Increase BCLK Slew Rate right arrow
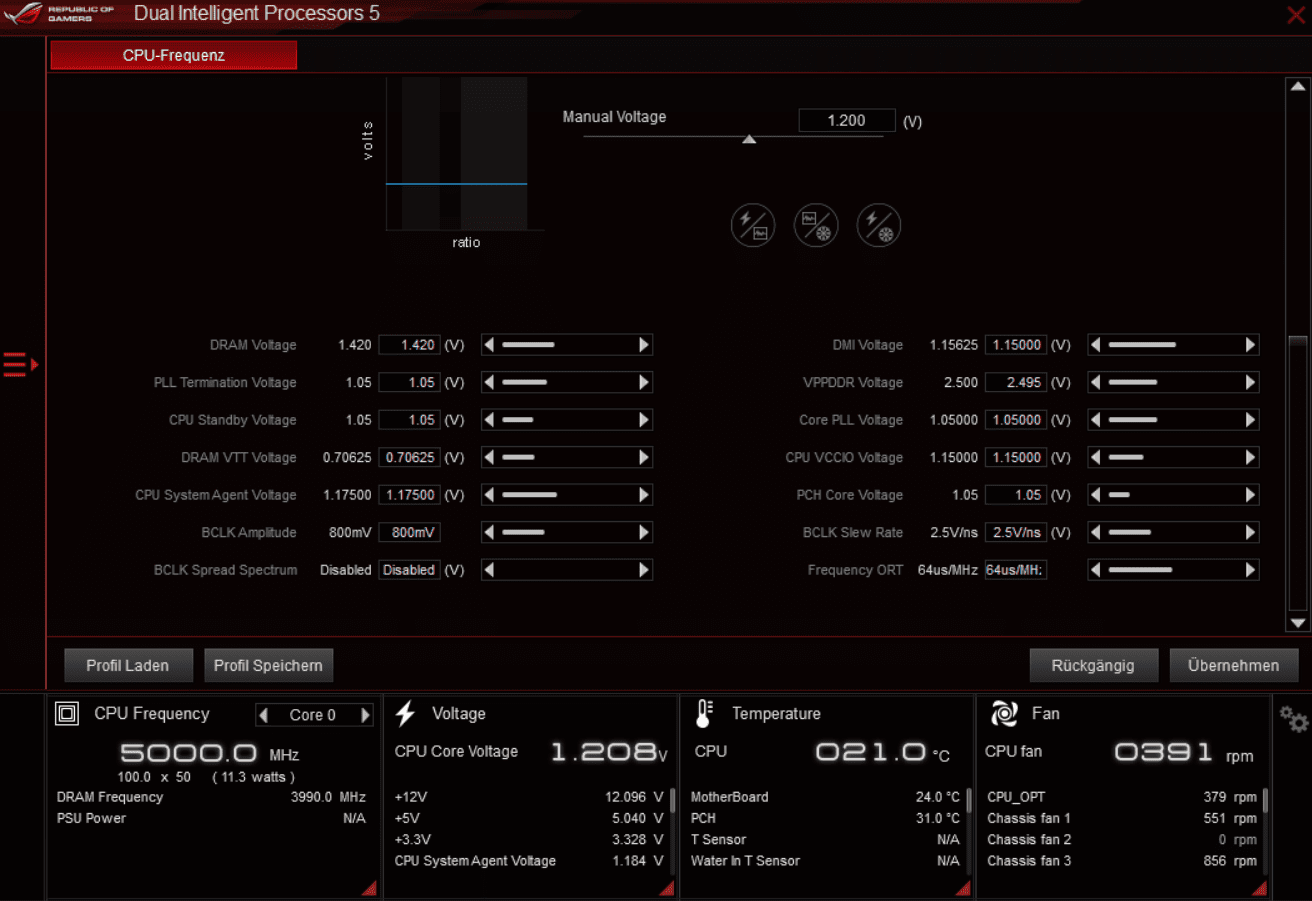Screen dimensions: 1312x901 1250,532
